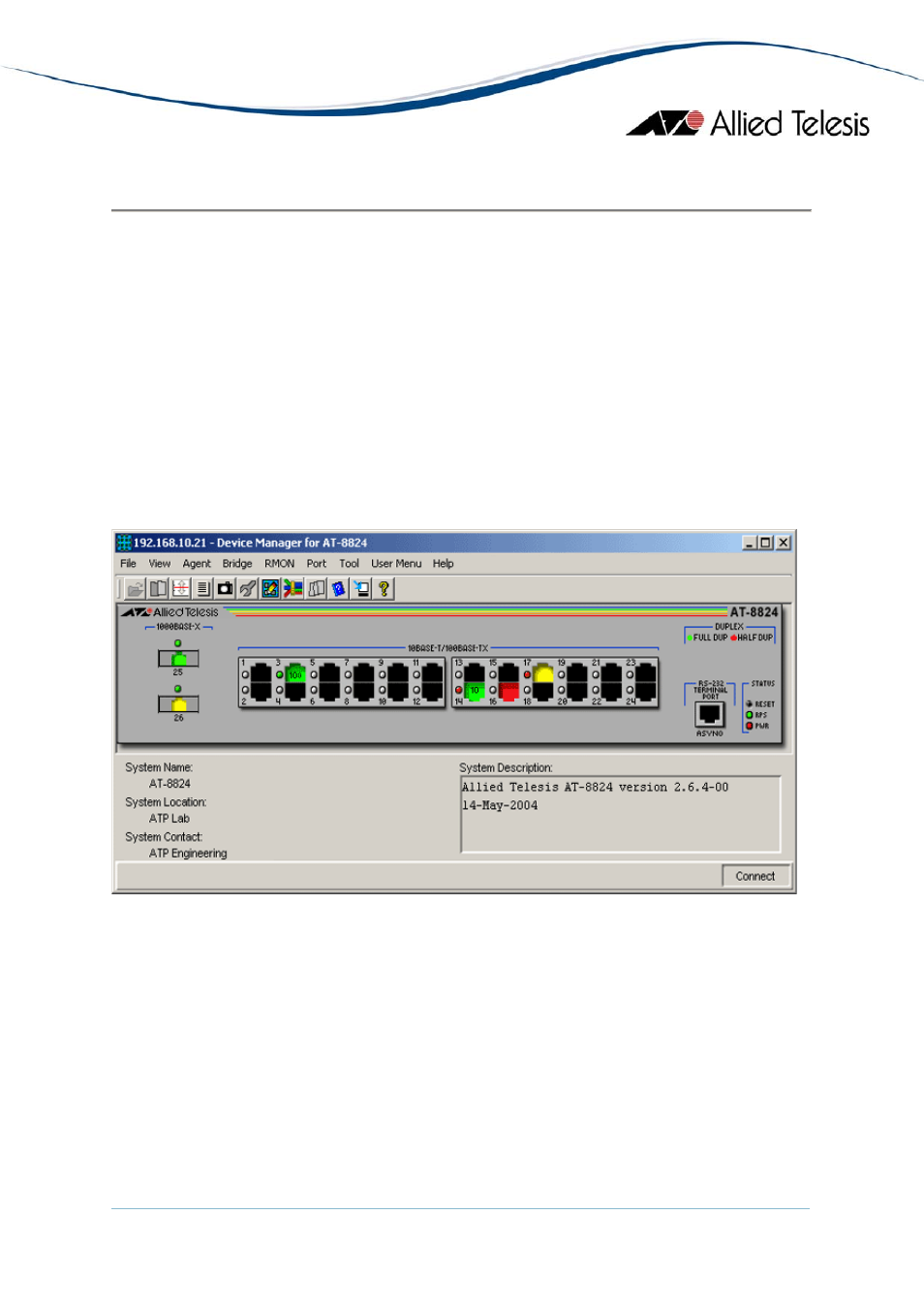The width and height of the screenshot is (924, 1308).
Task: Click the camera toolbar icon
Action: tap(225, 588)
